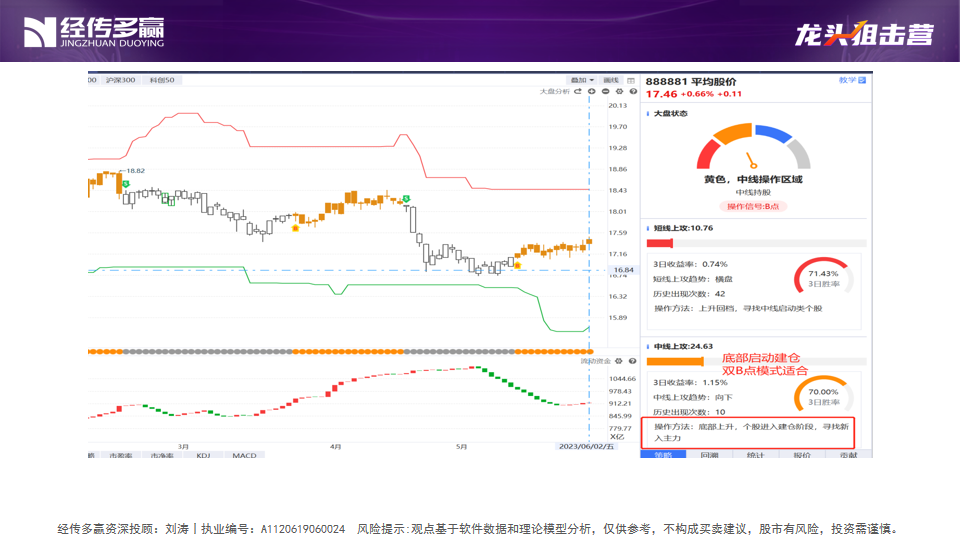Open settings gear for 流动资金 panel
The width and height of the screenshot is (960, 540).
coord(619,361)
